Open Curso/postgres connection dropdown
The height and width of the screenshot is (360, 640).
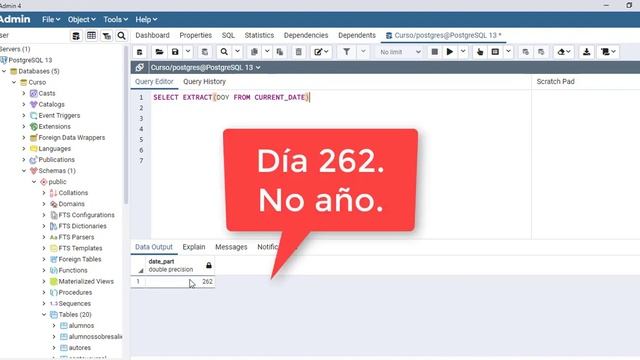click(205, 67)
